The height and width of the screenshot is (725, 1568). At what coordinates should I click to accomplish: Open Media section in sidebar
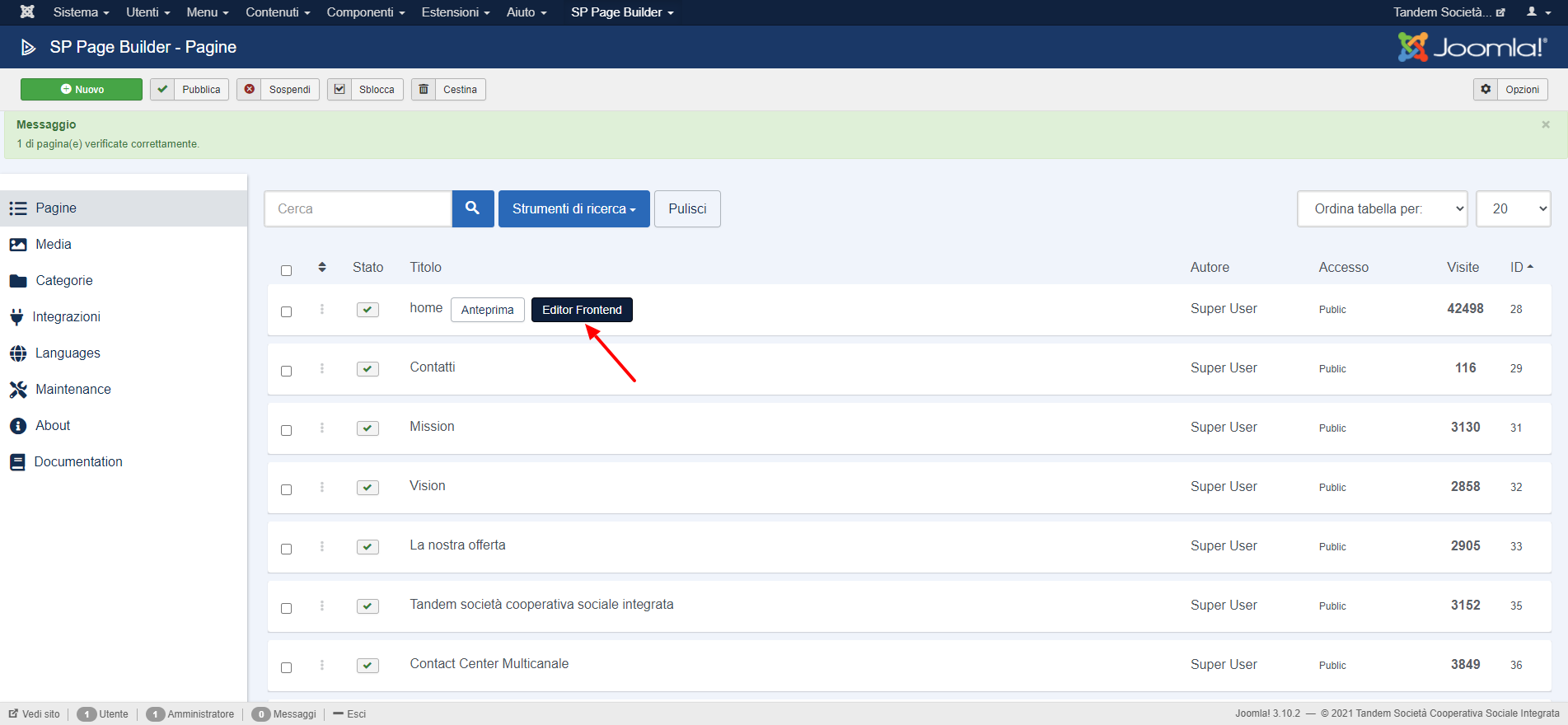point(54,245)
